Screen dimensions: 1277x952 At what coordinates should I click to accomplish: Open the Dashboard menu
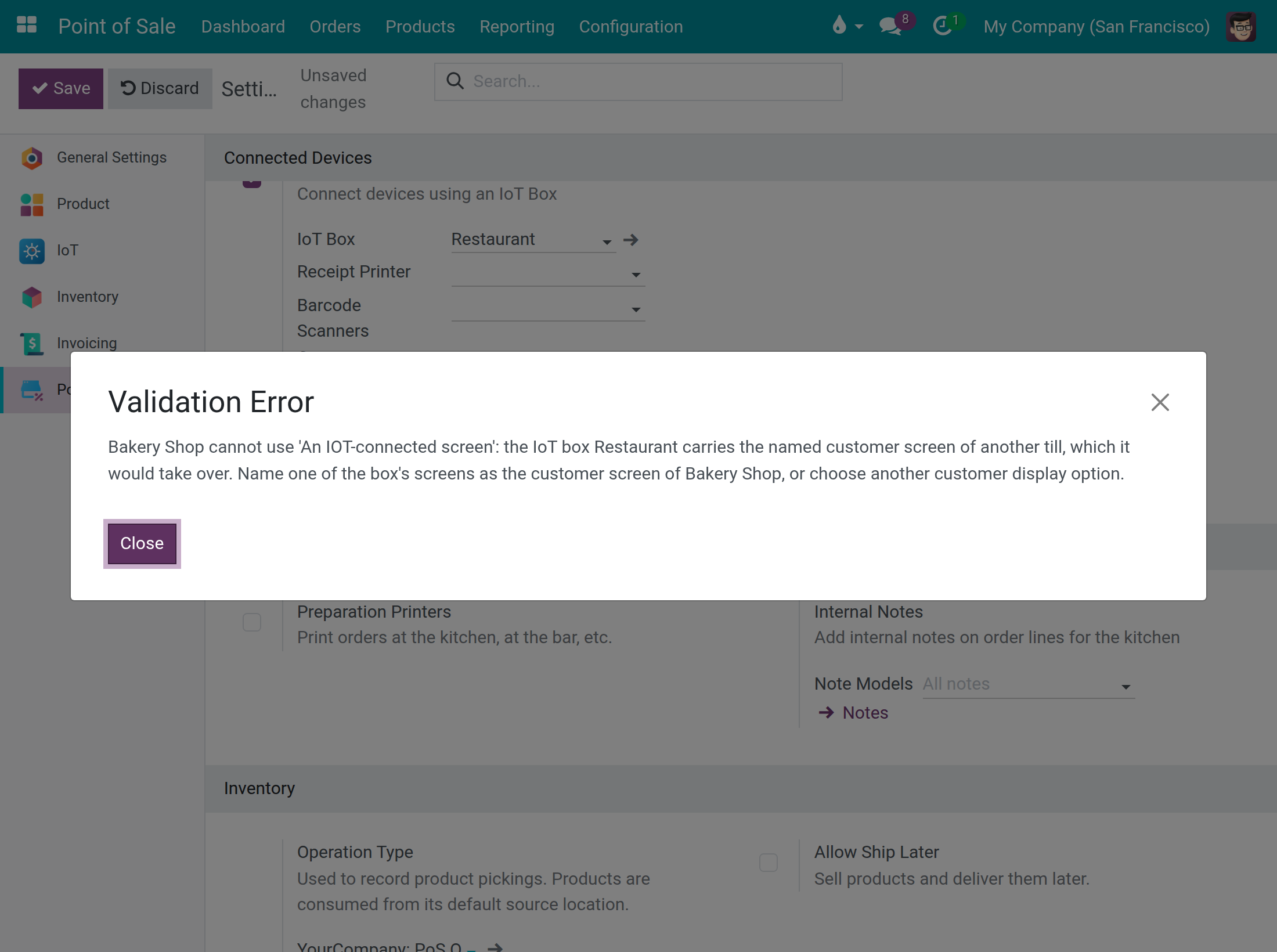243,27
